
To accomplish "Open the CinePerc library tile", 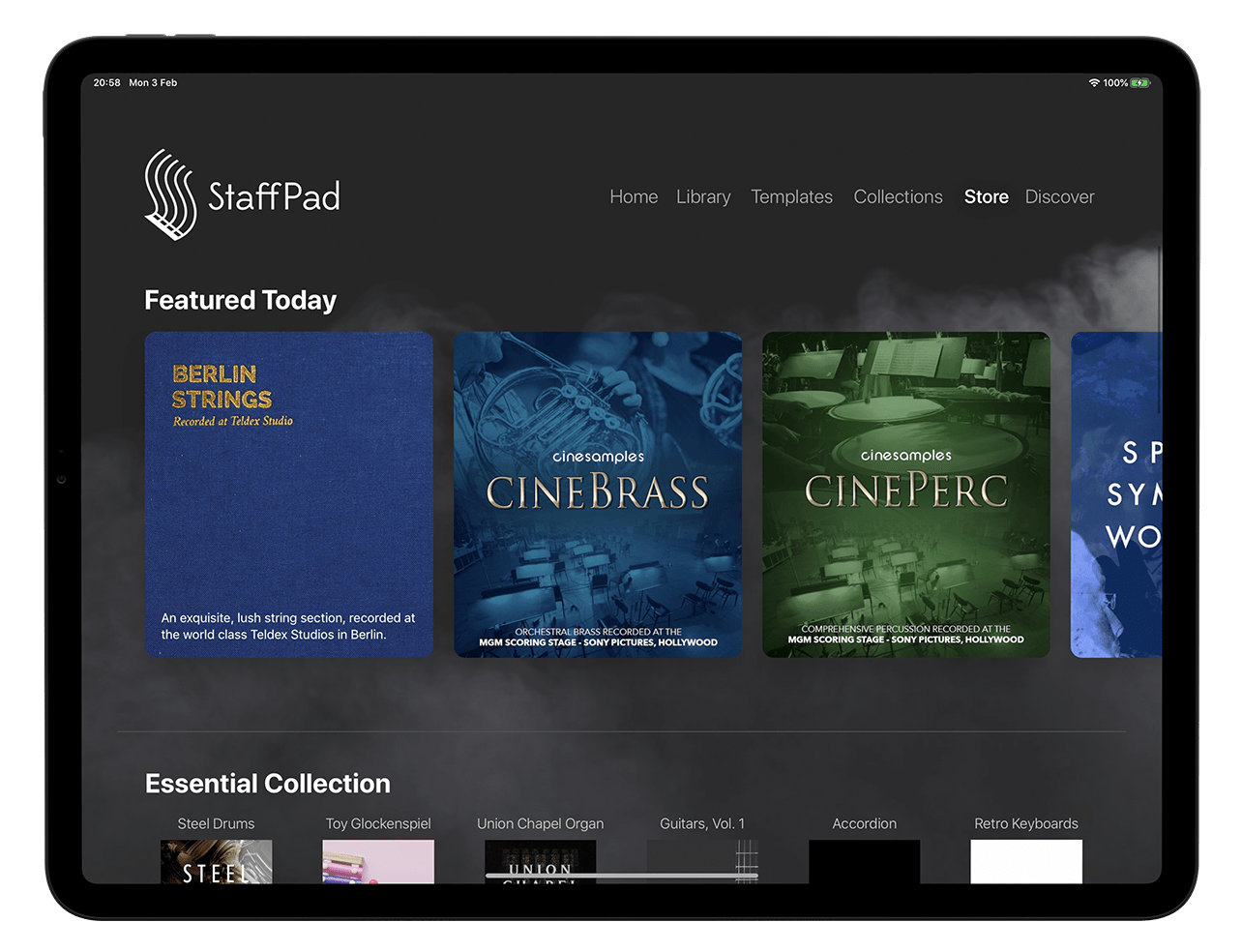I will click(905, 495).
